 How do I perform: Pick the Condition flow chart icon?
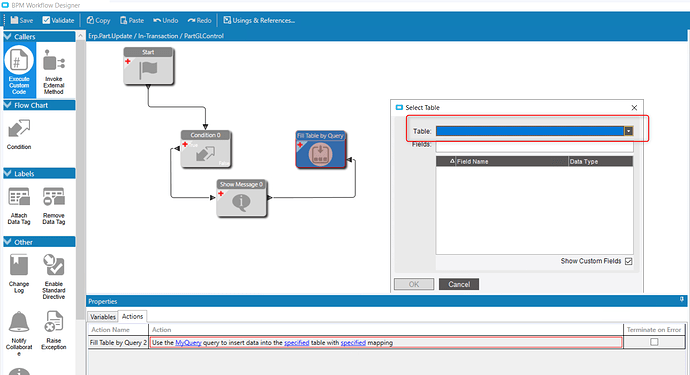(19, 133)
